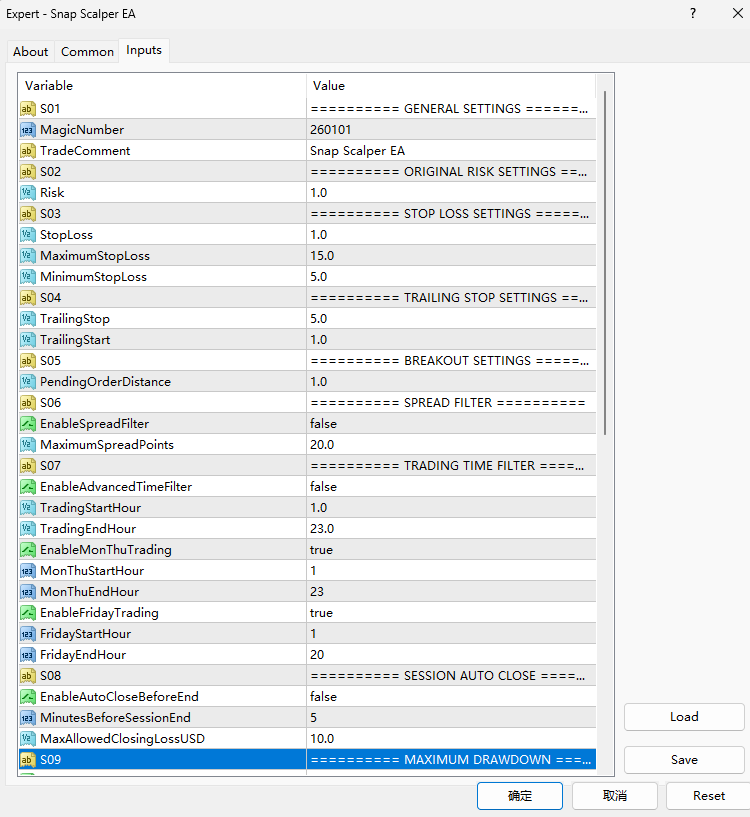Click the boolean icon beside EnableSpreadFilter
Viewport: 750px width, 817px height.
[x=28, y=424]
